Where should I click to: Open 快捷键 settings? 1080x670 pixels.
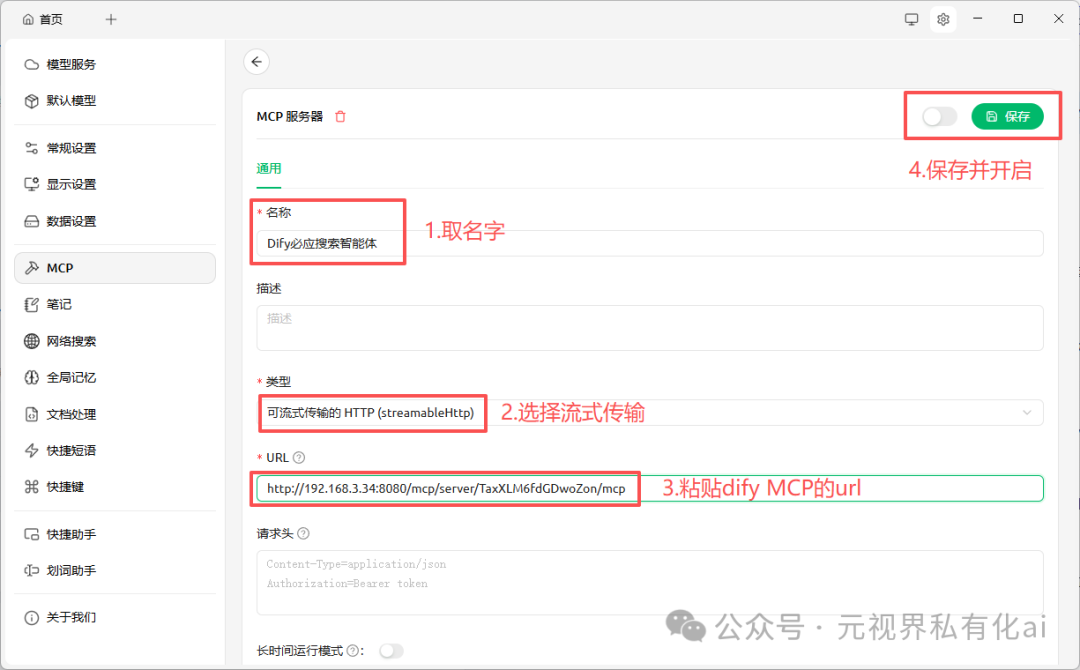click(115, 487)
